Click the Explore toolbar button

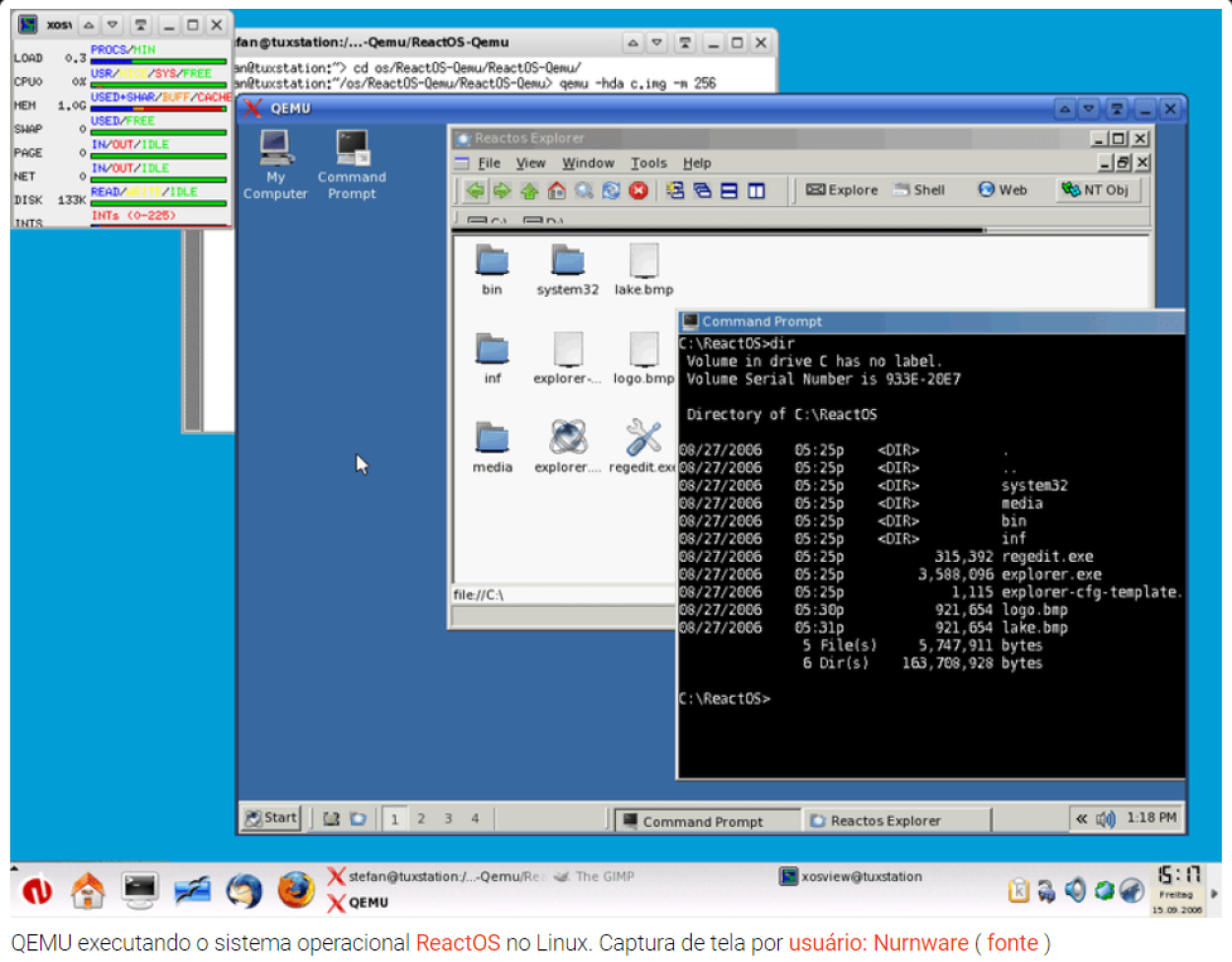click(x=842, y=190)
